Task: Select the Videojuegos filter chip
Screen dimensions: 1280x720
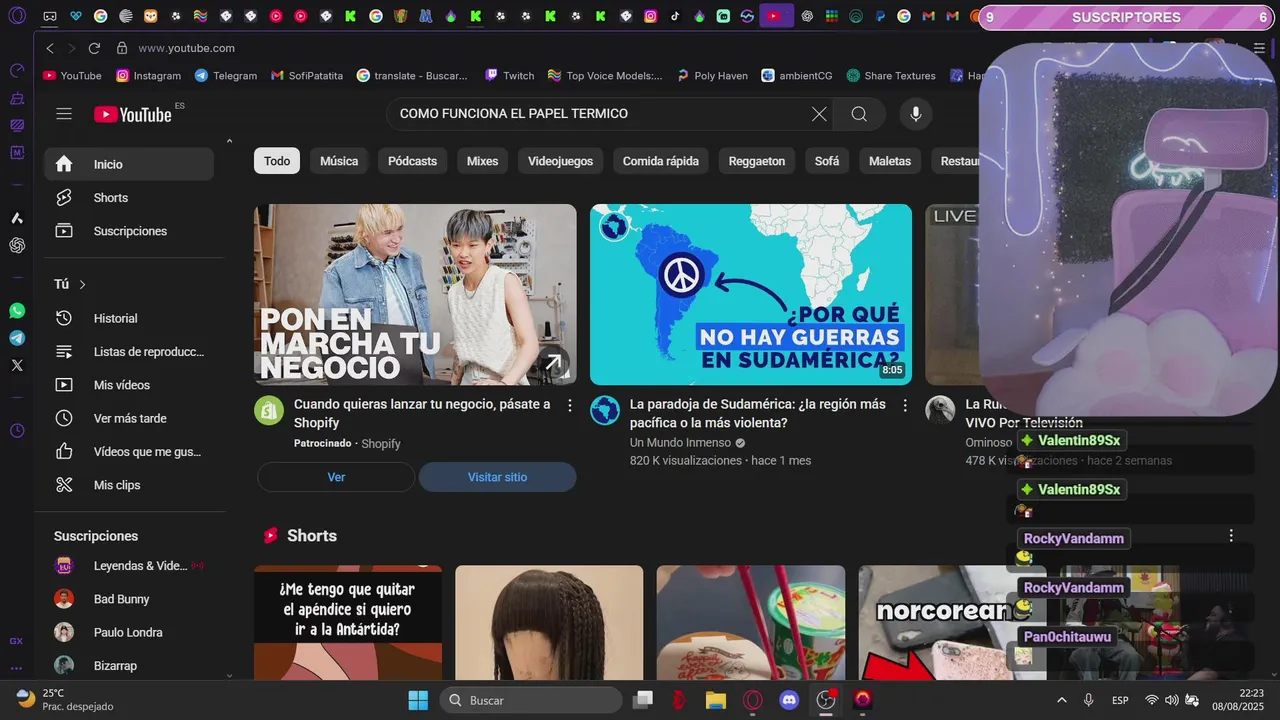Action: [x=560, y=161]
